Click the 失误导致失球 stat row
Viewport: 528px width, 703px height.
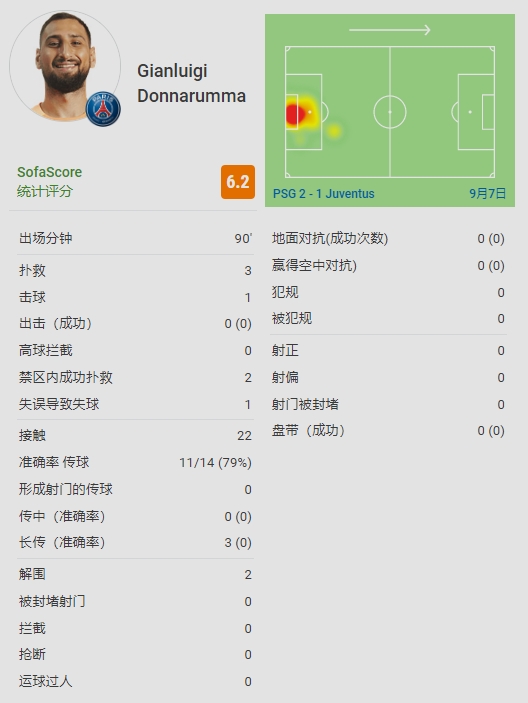pos(135,404)
